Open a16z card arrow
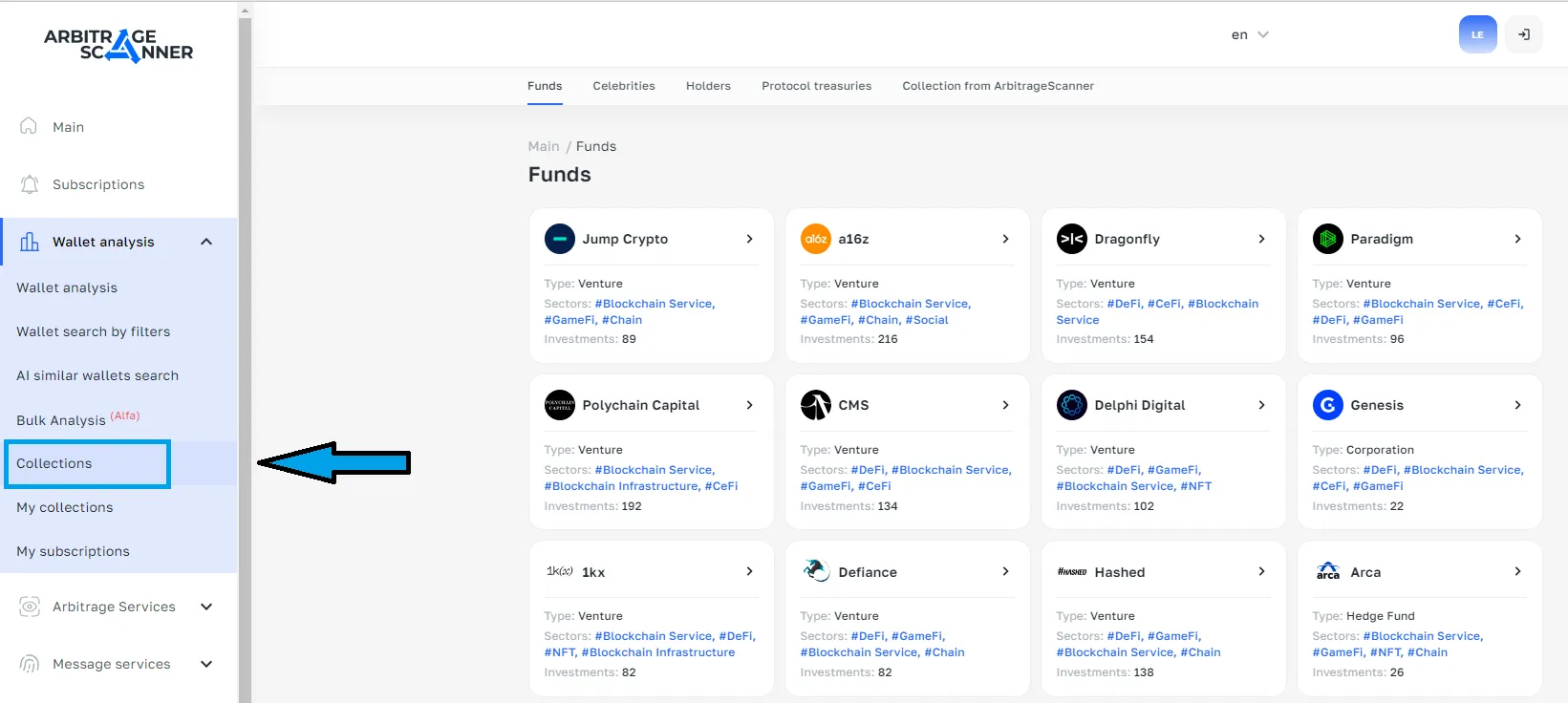This screenshot has width=1568, height=703. 1005,239
